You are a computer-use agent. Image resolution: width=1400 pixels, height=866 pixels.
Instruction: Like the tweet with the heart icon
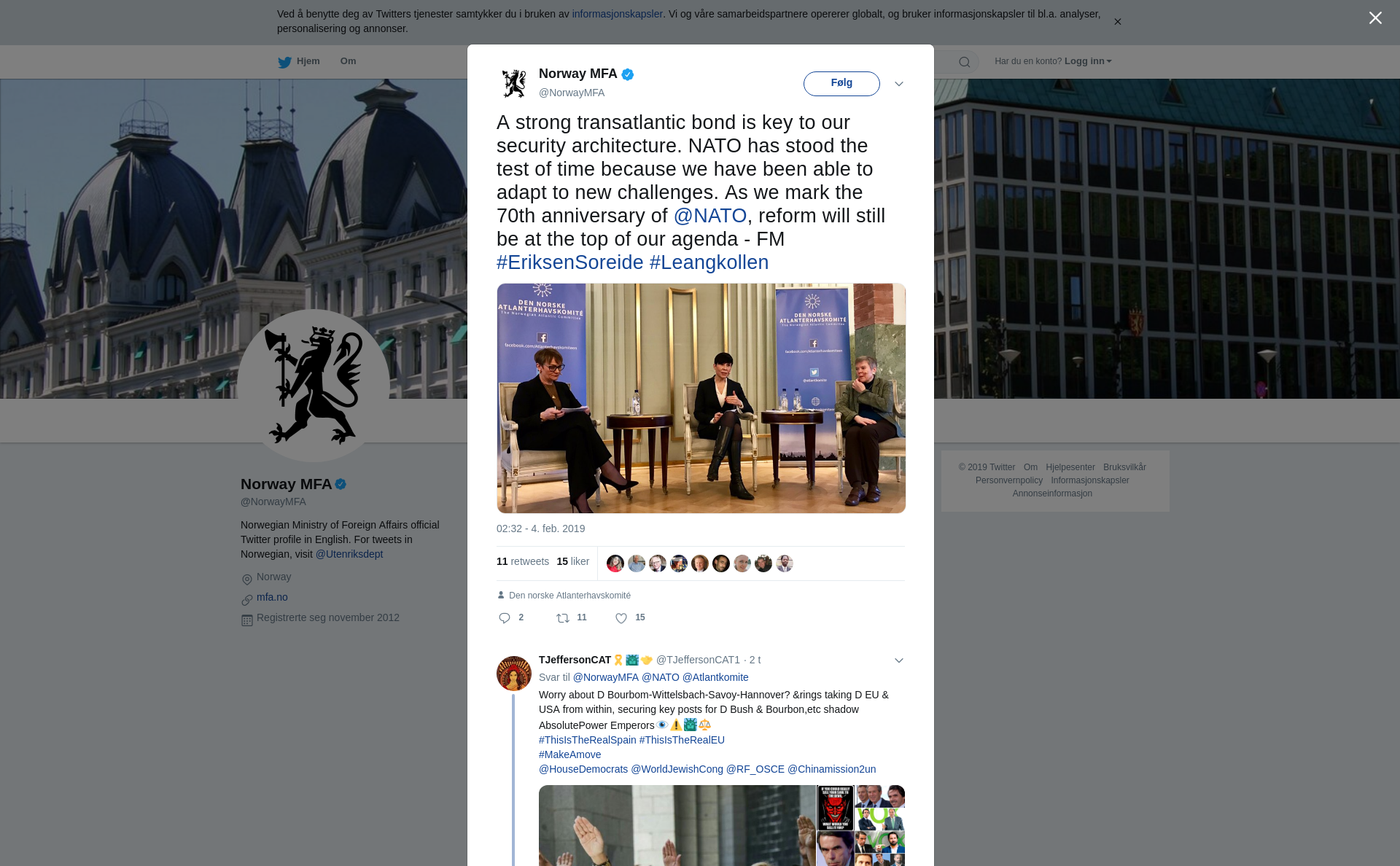pyautogui.click(x=621, y=618)
